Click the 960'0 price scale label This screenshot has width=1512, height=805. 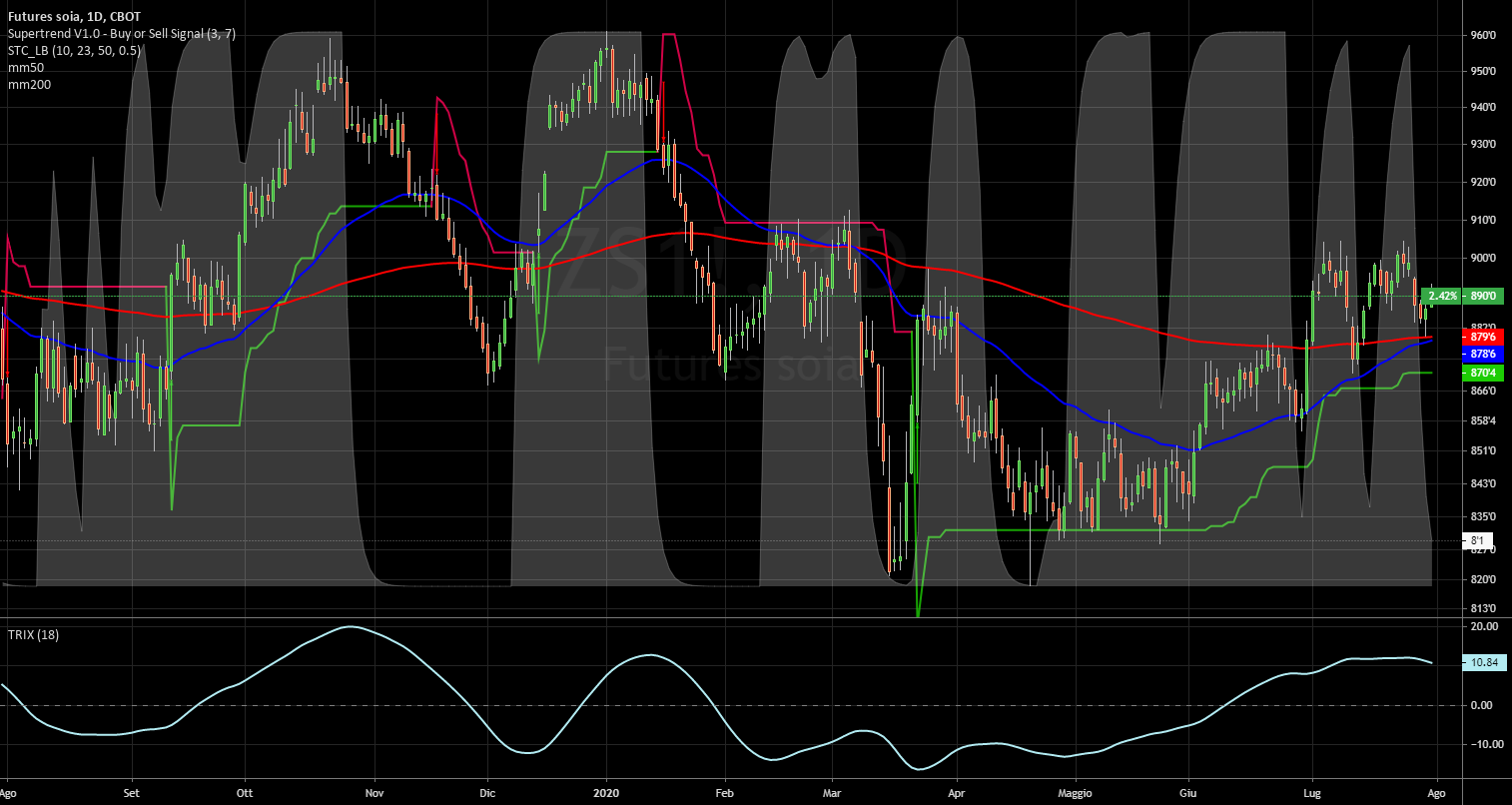click(1482, 36)
